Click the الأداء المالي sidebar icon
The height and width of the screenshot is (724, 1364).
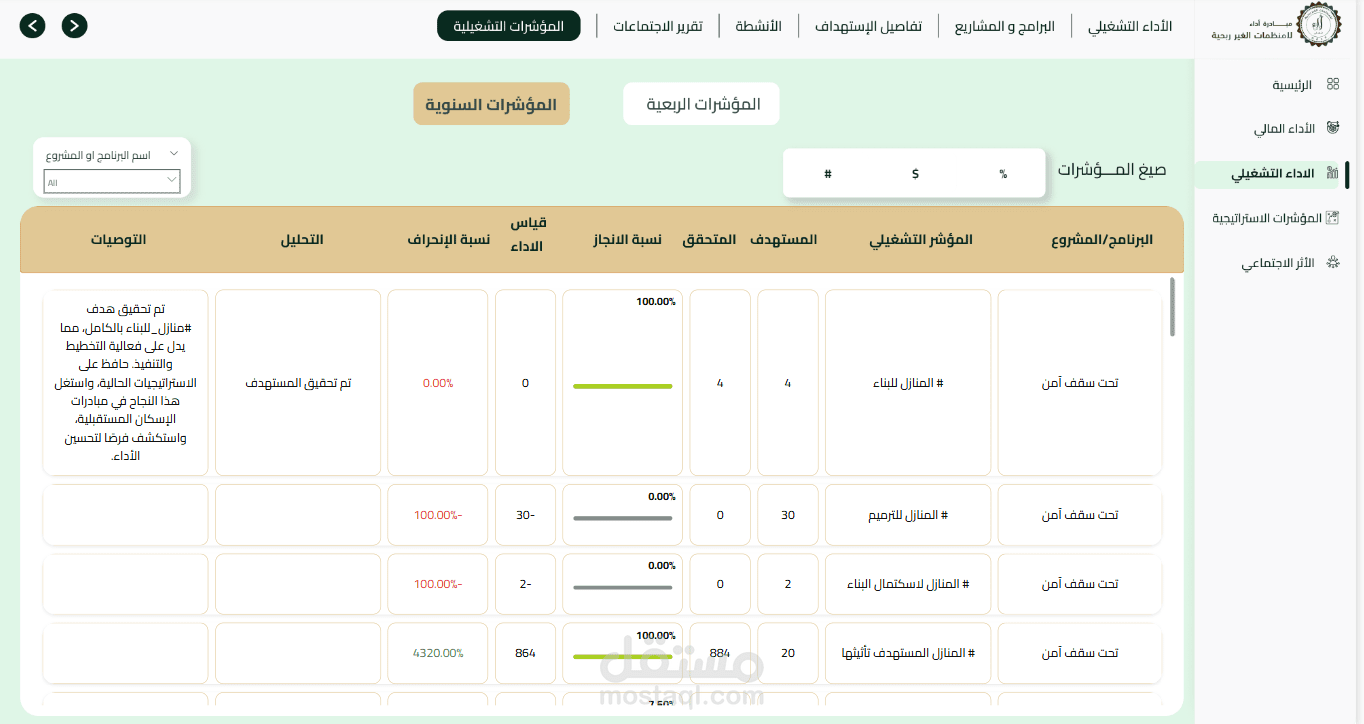coord(1332,128)
